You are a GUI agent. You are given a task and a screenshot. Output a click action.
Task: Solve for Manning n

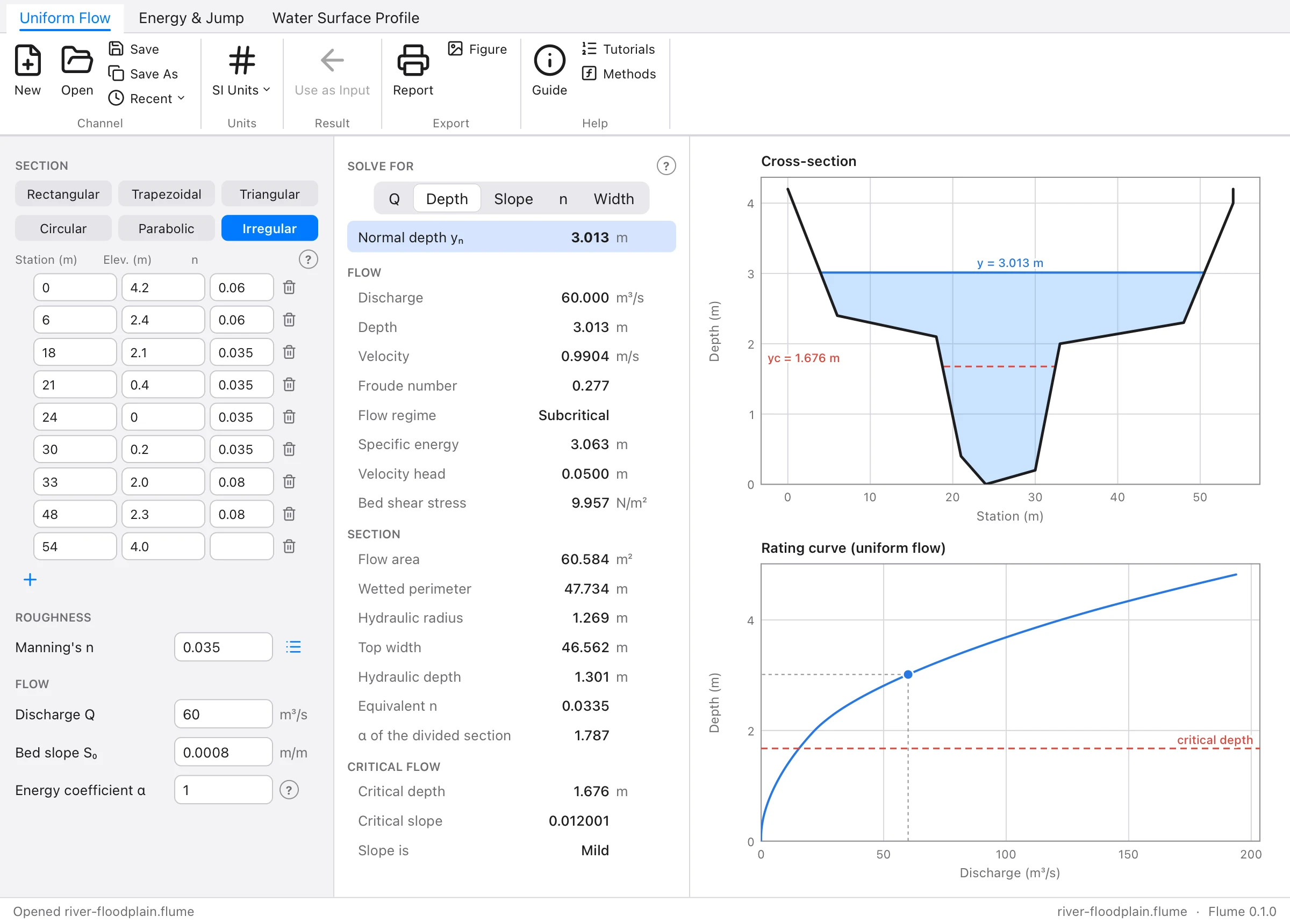pos(563,198)
